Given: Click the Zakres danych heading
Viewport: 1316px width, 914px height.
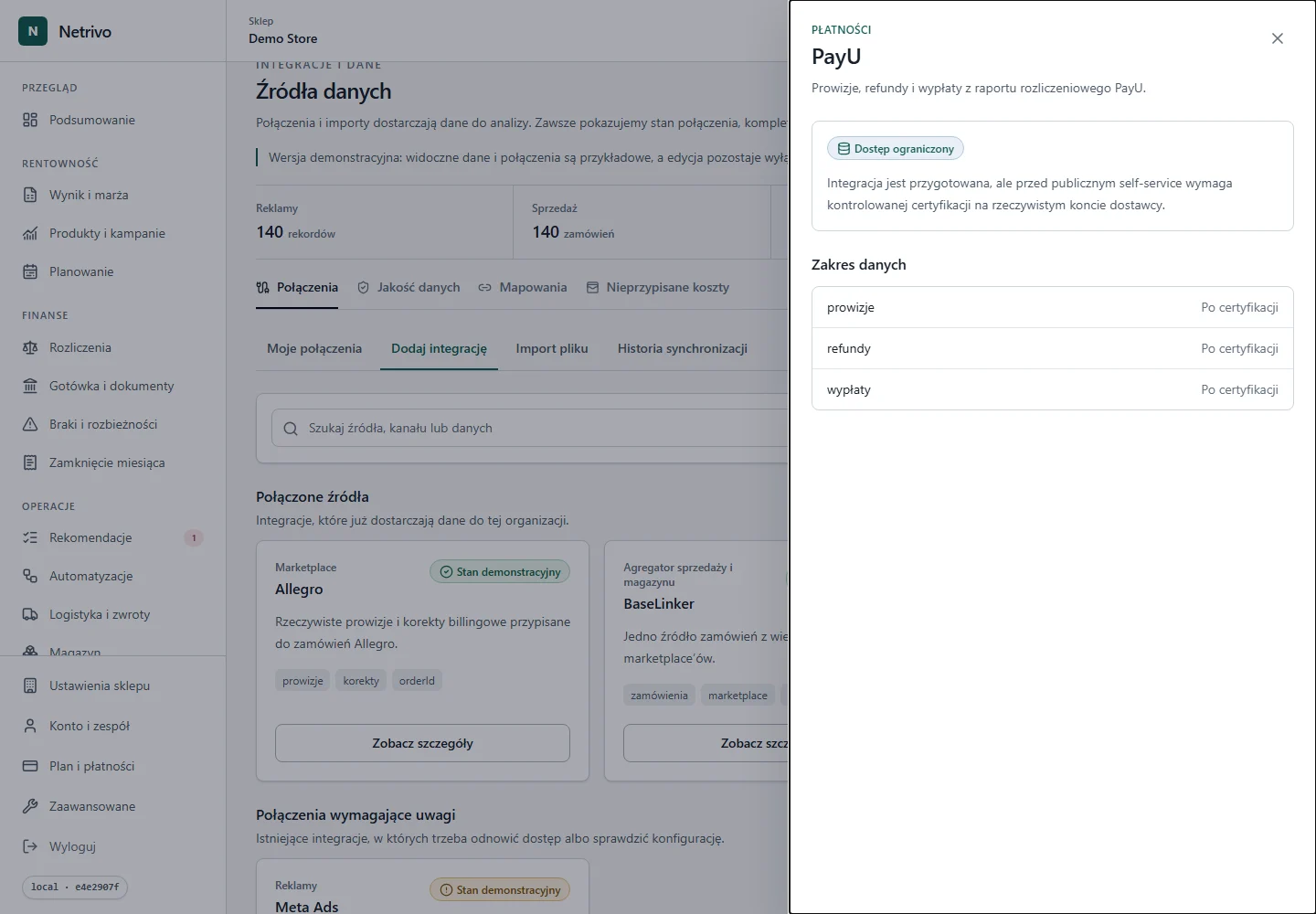Looking at the screenshot, I should point(859,264).
